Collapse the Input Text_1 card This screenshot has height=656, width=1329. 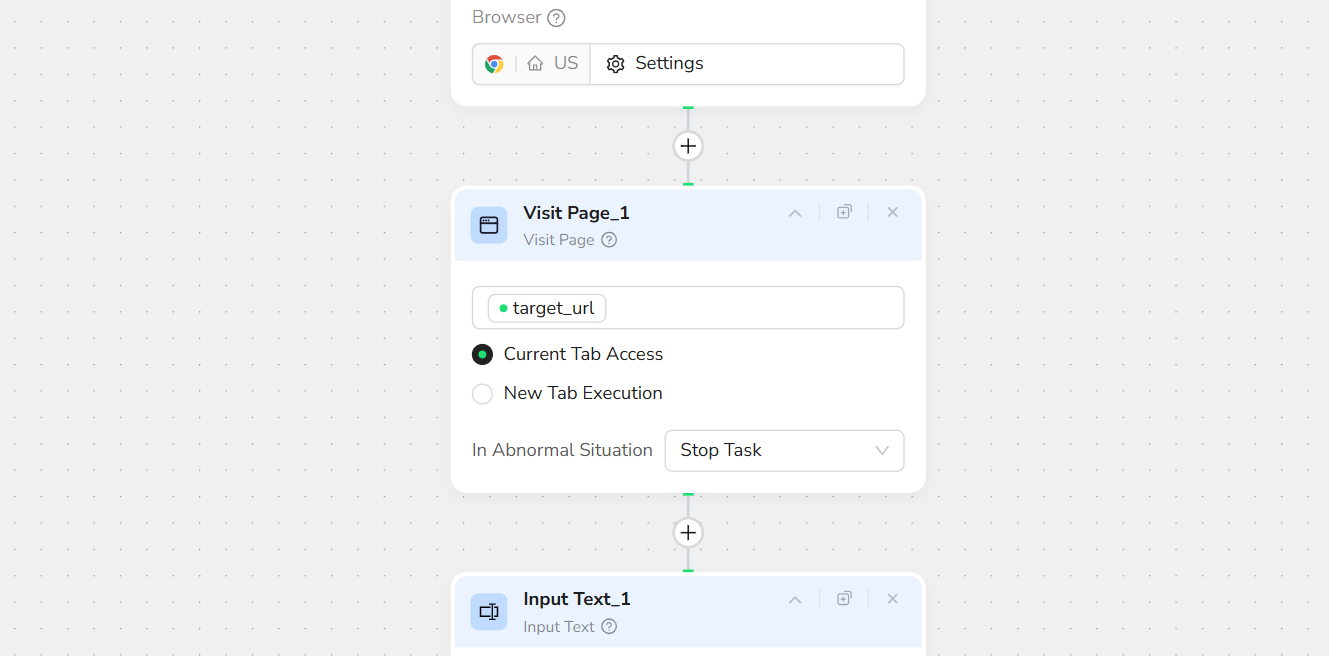[795, 600]
